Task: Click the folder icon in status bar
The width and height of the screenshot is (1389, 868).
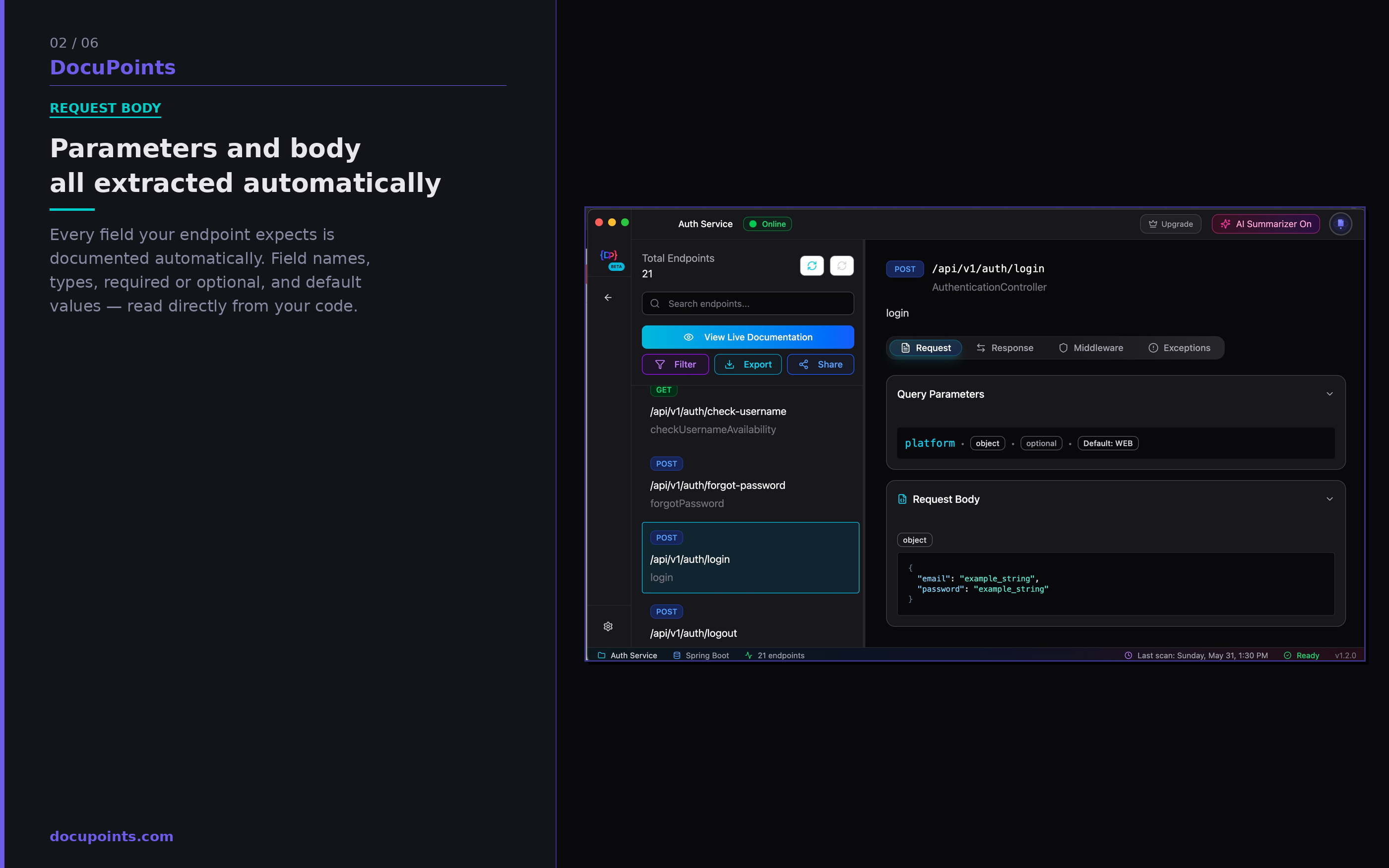Action: pos(602,655)
